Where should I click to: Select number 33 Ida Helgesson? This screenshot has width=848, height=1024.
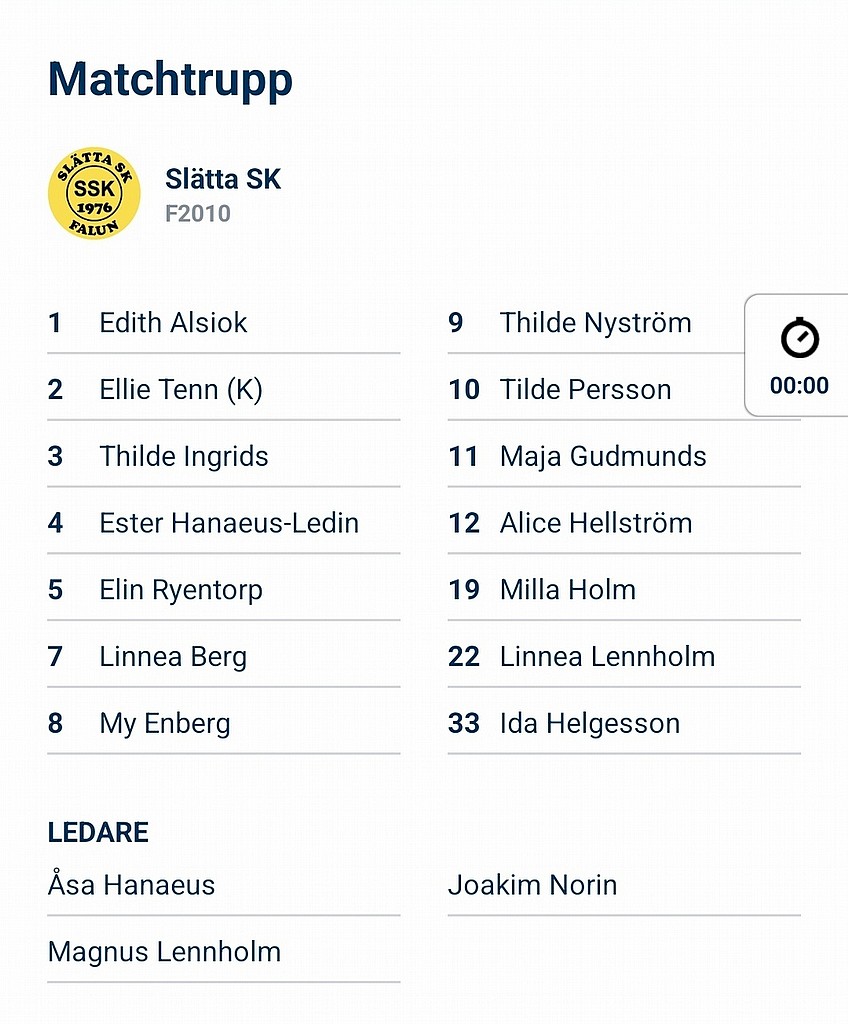coord(624,722)
